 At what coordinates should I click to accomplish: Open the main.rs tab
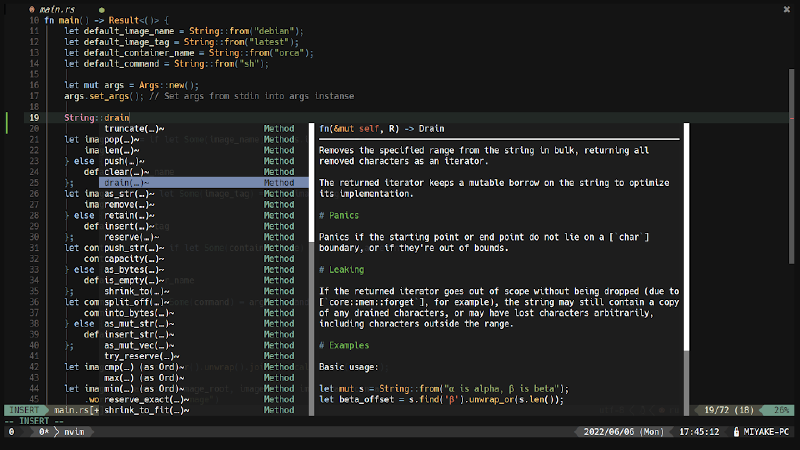[x=53, y=9]
